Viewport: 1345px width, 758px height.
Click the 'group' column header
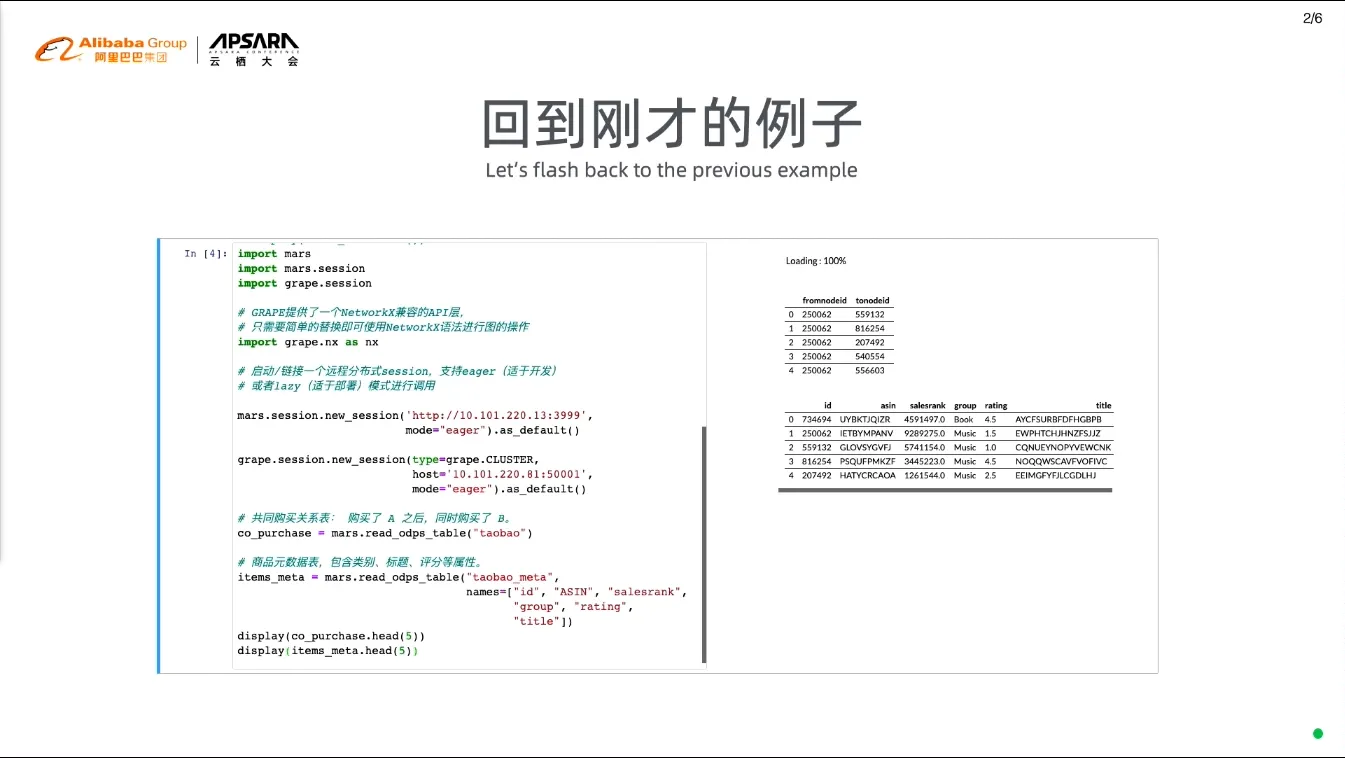pos(965,406)
